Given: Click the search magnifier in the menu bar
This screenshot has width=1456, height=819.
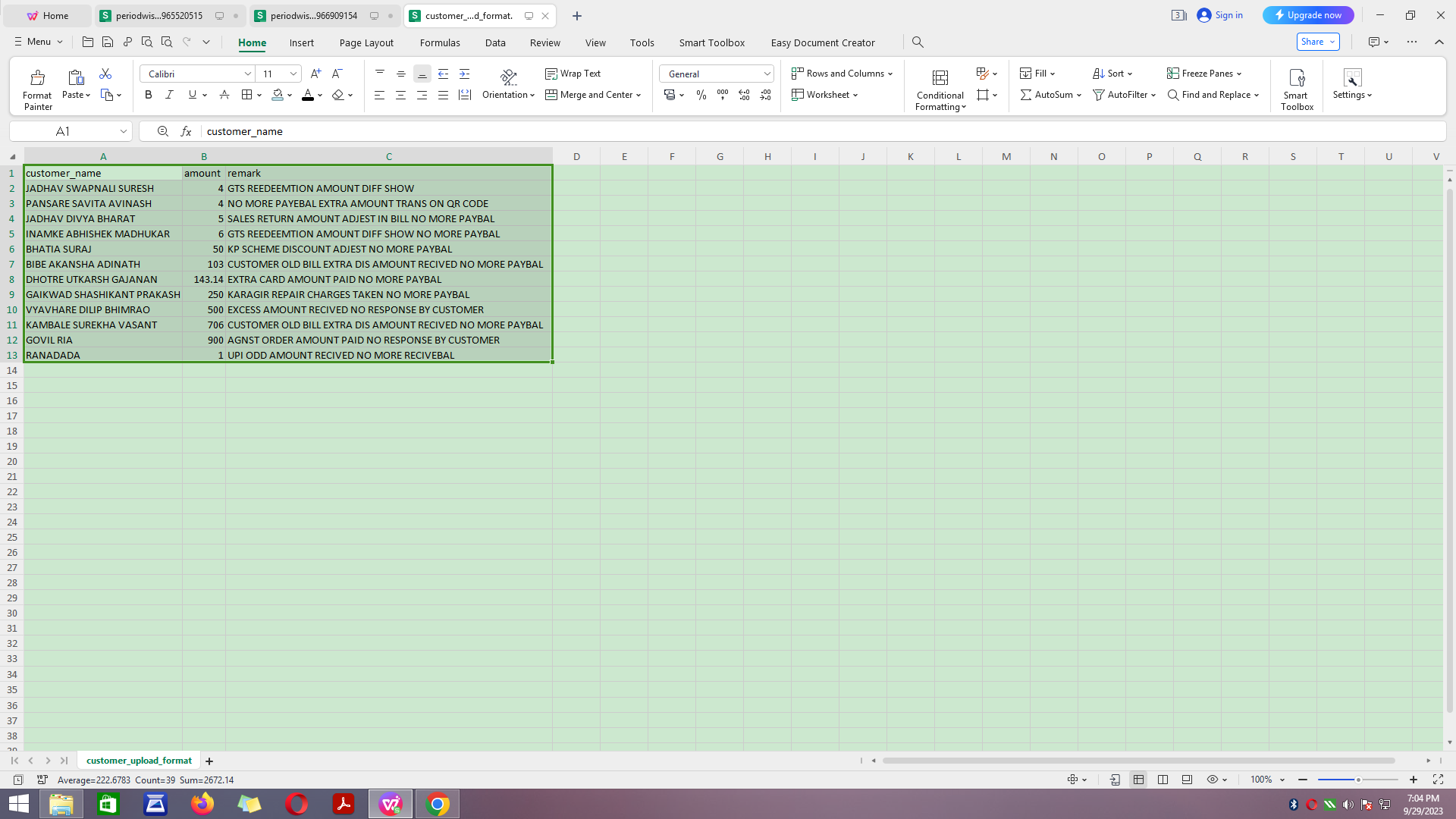Looking at the screenshot, I should [918, 42].
